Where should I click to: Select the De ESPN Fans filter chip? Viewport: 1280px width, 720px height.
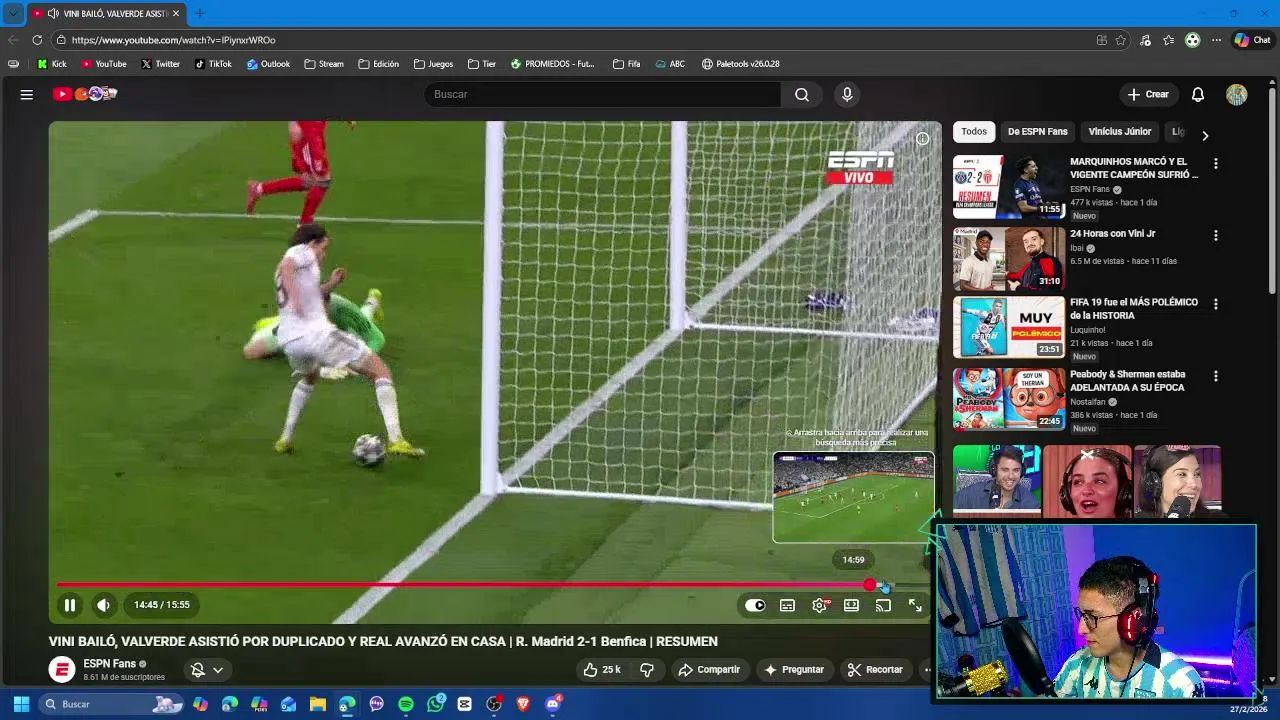click(1038, 131)
